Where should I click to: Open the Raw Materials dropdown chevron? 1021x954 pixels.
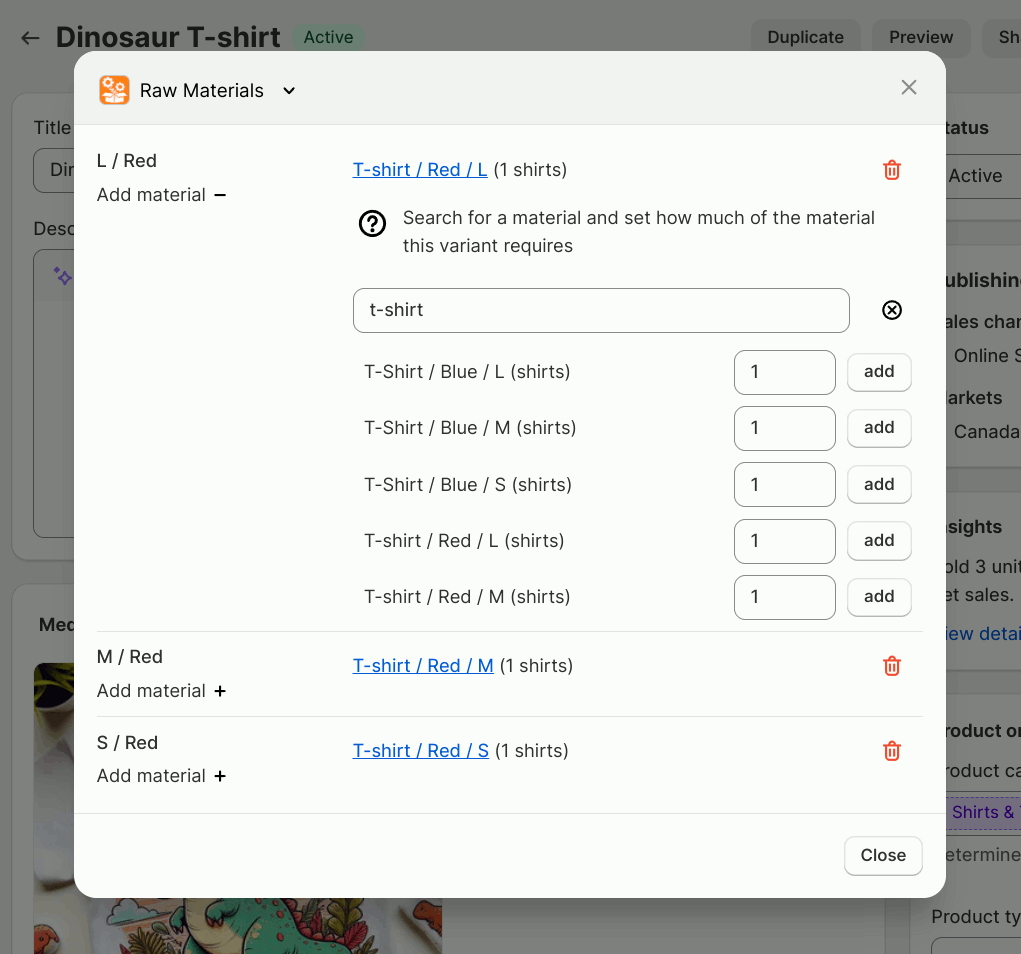(x=289, y=91)
